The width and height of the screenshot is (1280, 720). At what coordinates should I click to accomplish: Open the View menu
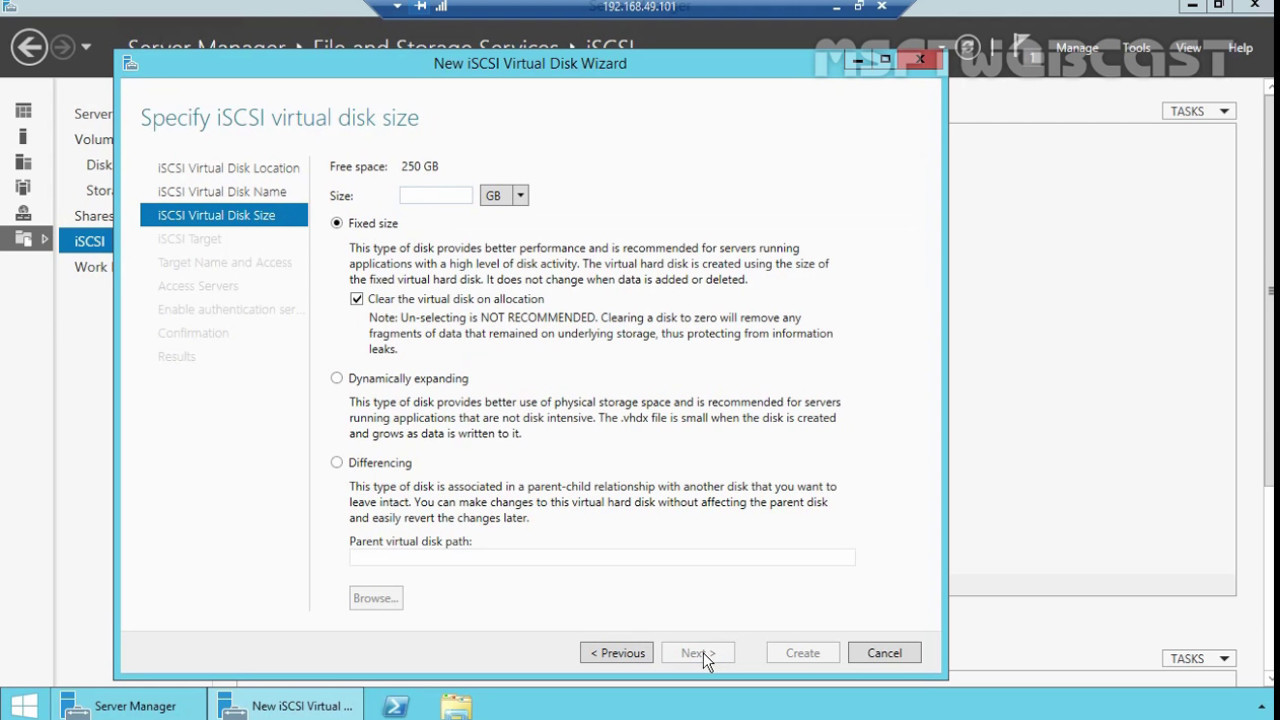[x=1188, y=48]
